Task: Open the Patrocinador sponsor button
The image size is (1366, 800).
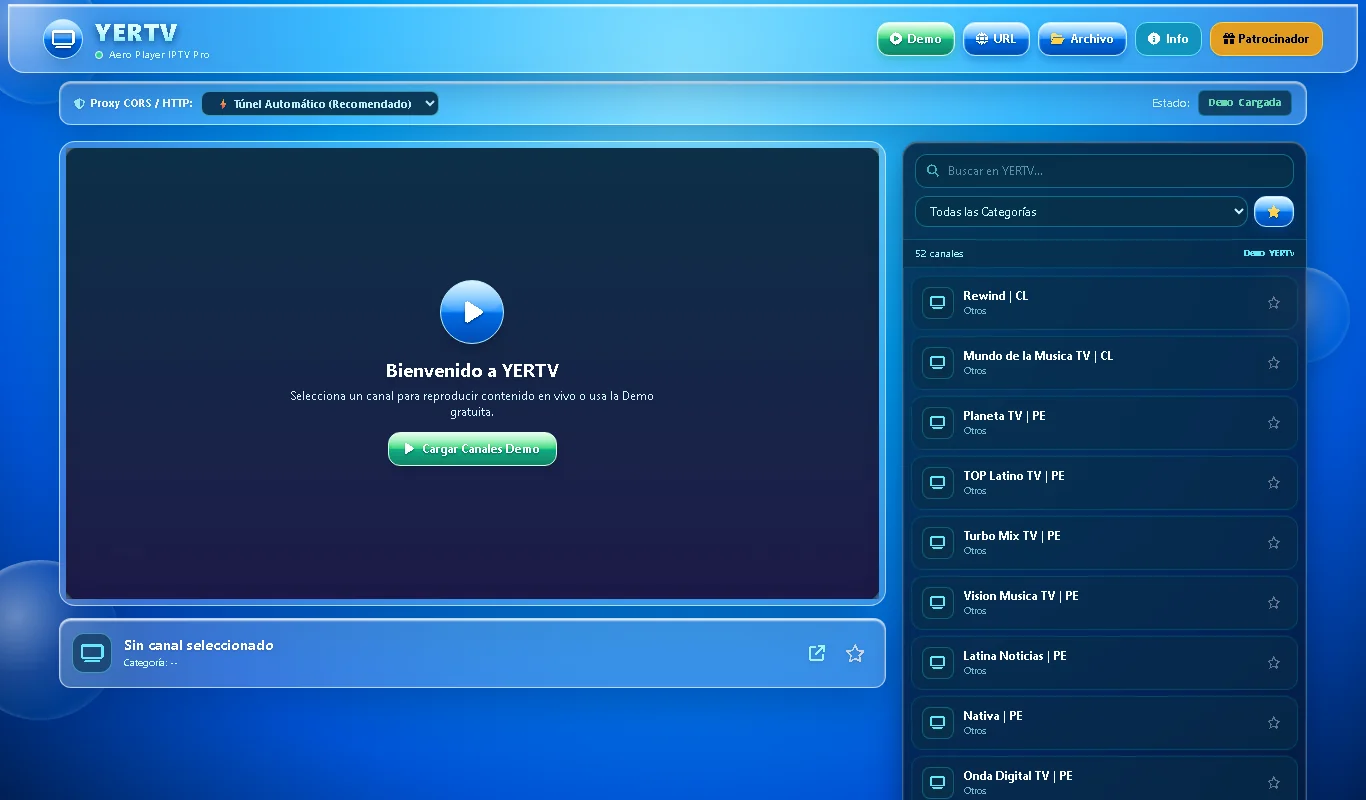Action: [1266, 39]
